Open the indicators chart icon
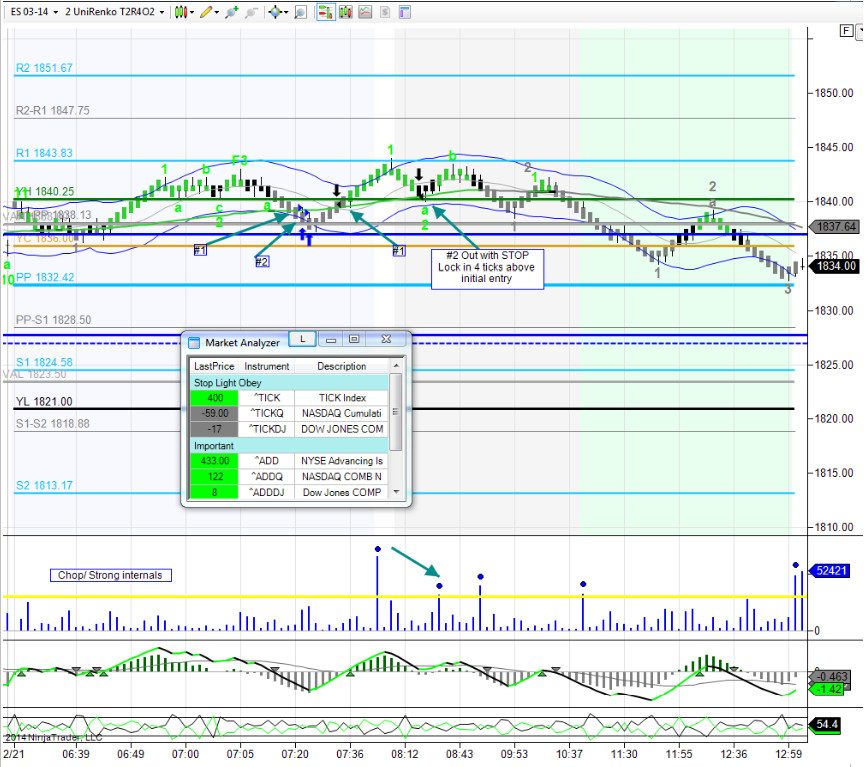Image resolution: width=866 pixels, height=767 pixels. tap(365, 12)
